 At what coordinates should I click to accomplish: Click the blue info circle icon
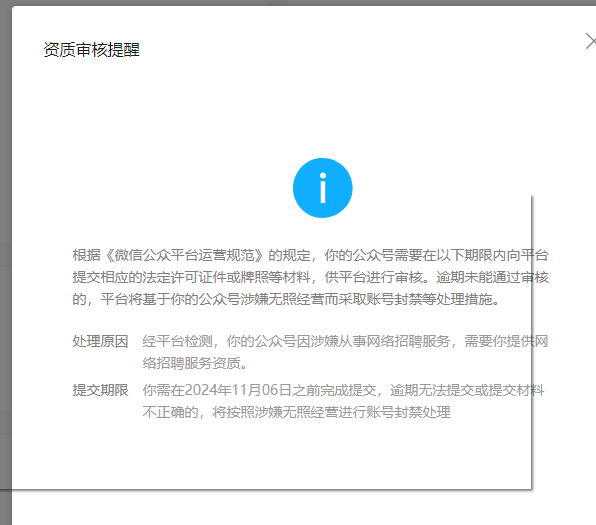tap(323, 188)
